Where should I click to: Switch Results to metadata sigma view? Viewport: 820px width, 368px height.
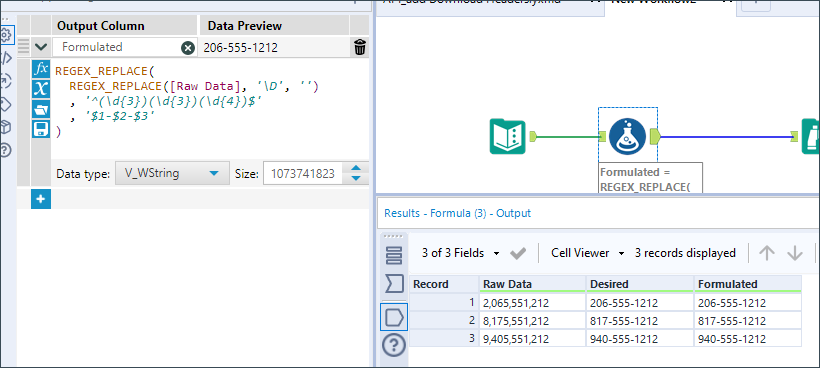point(394,284)
